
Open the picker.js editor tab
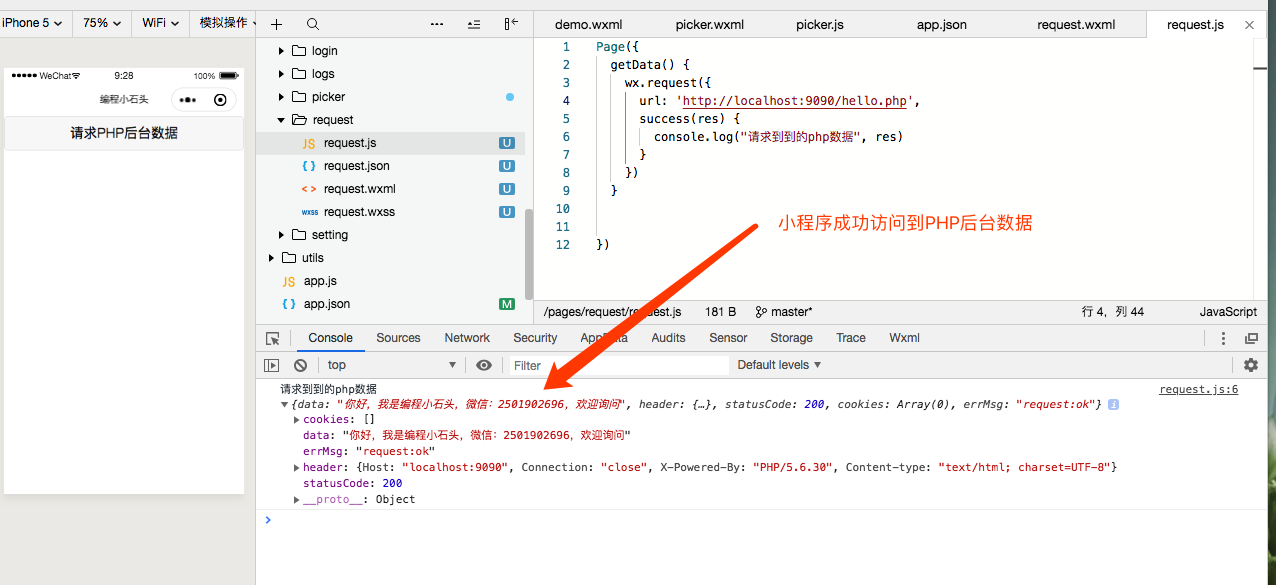(x=819, y=23)
